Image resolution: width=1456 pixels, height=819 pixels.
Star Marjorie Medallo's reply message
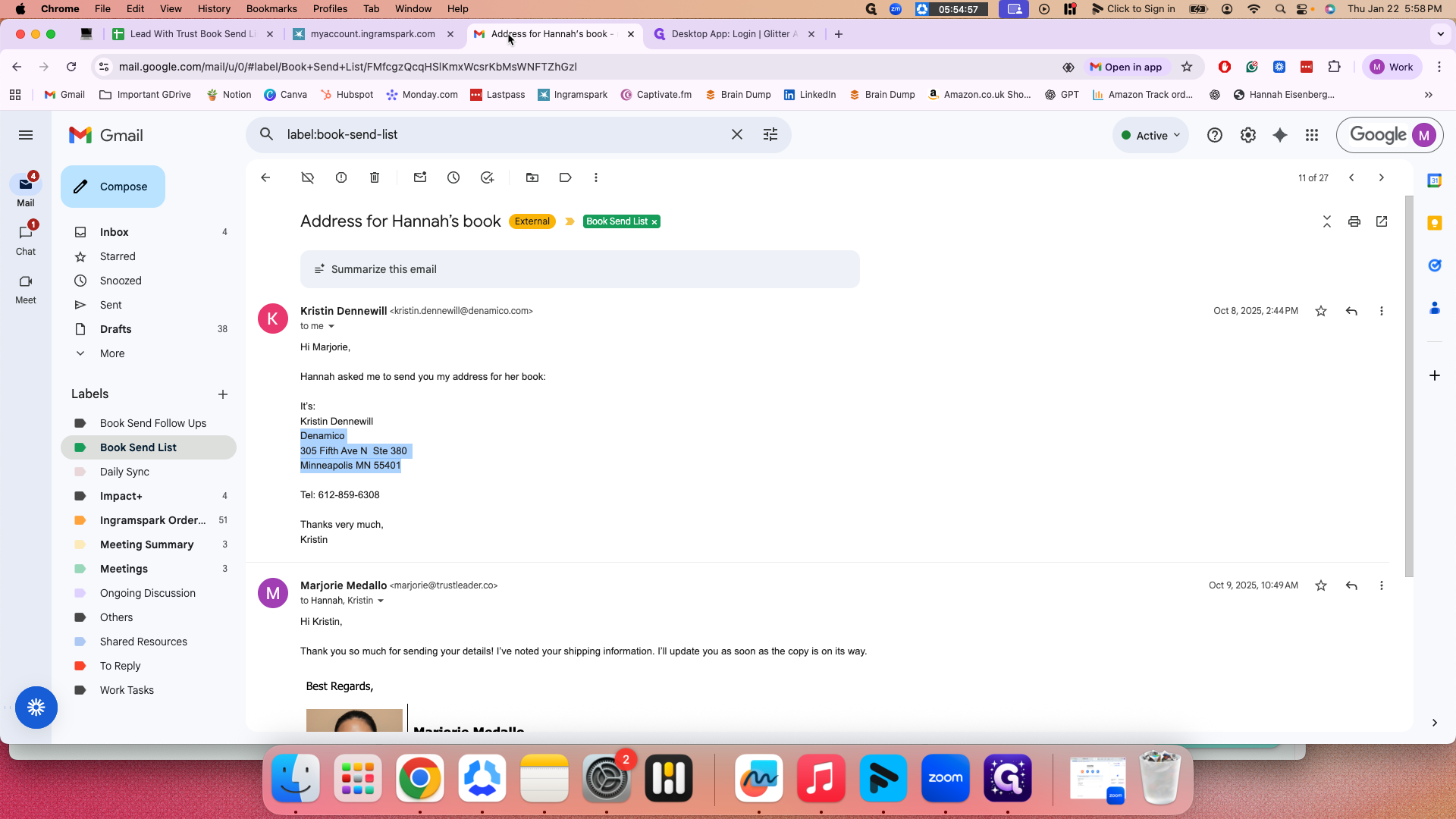click(1321, 585)
